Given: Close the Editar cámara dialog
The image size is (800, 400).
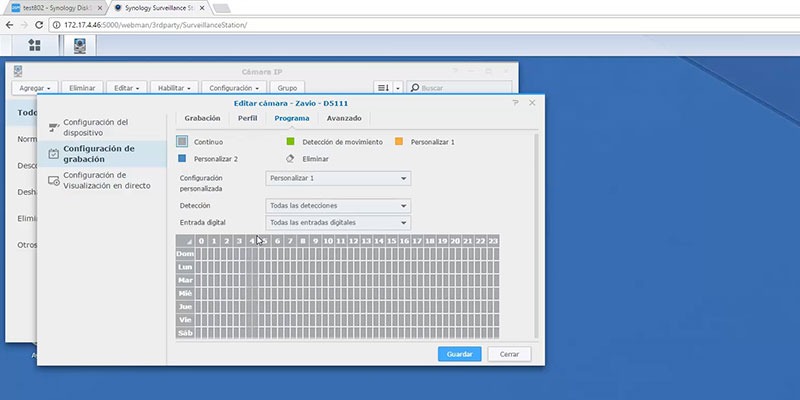Looking at the screenshot, I should [x=532, y=103].
